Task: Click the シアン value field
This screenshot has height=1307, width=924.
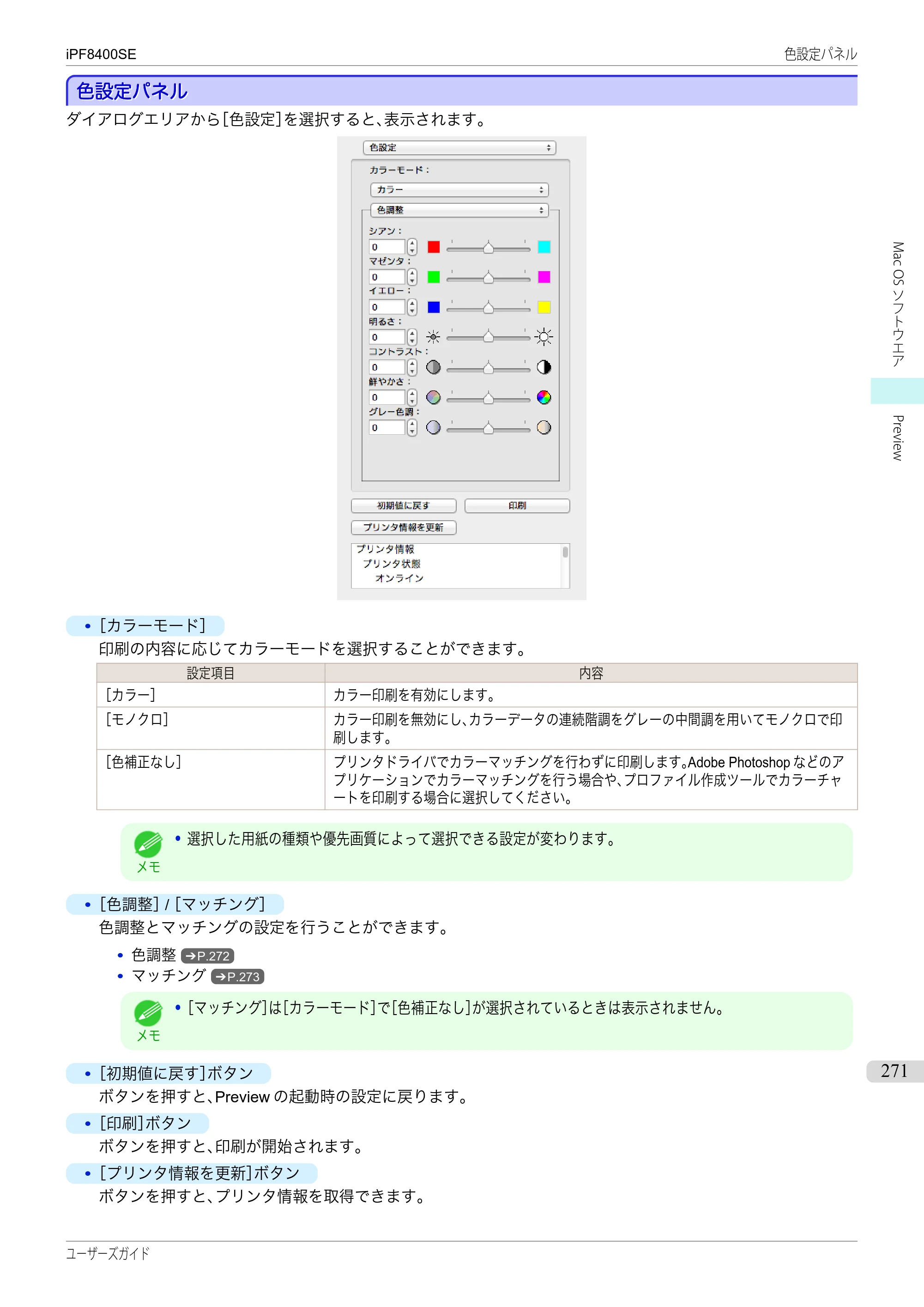Action: click(x=387, y=247)
